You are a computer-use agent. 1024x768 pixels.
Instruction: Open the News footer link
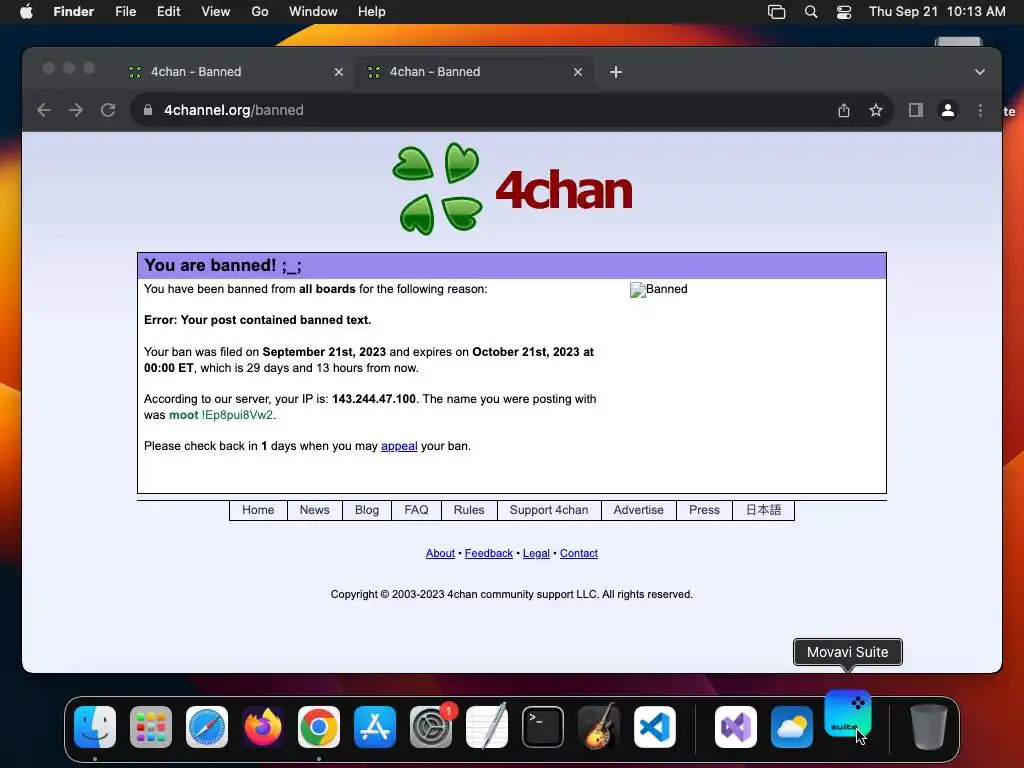[x=314, y=510]
